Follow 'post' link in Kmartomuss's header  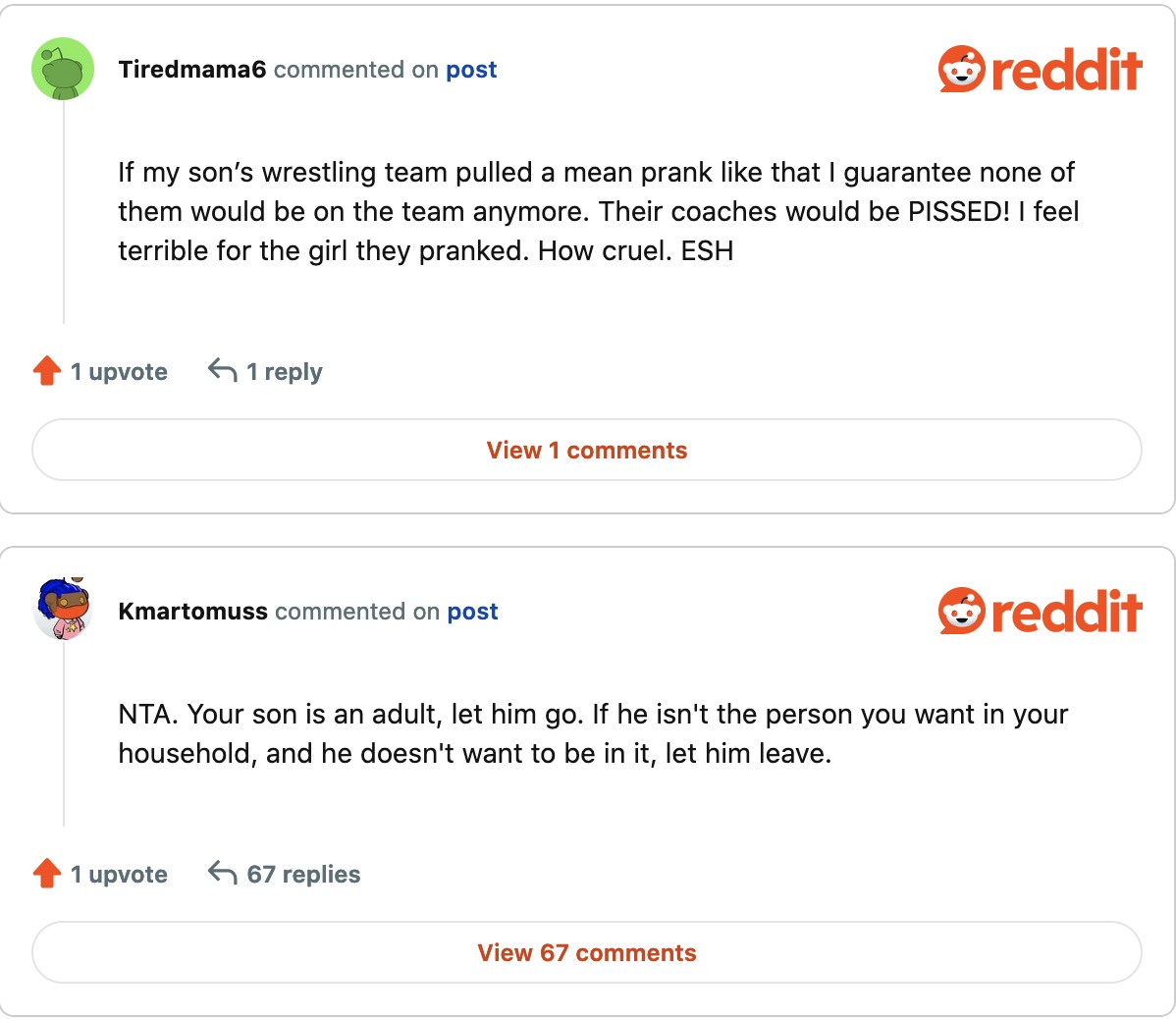[472, 612]
